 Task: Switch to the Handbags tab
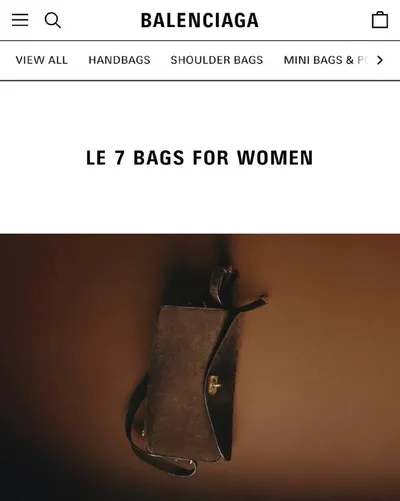119,60
